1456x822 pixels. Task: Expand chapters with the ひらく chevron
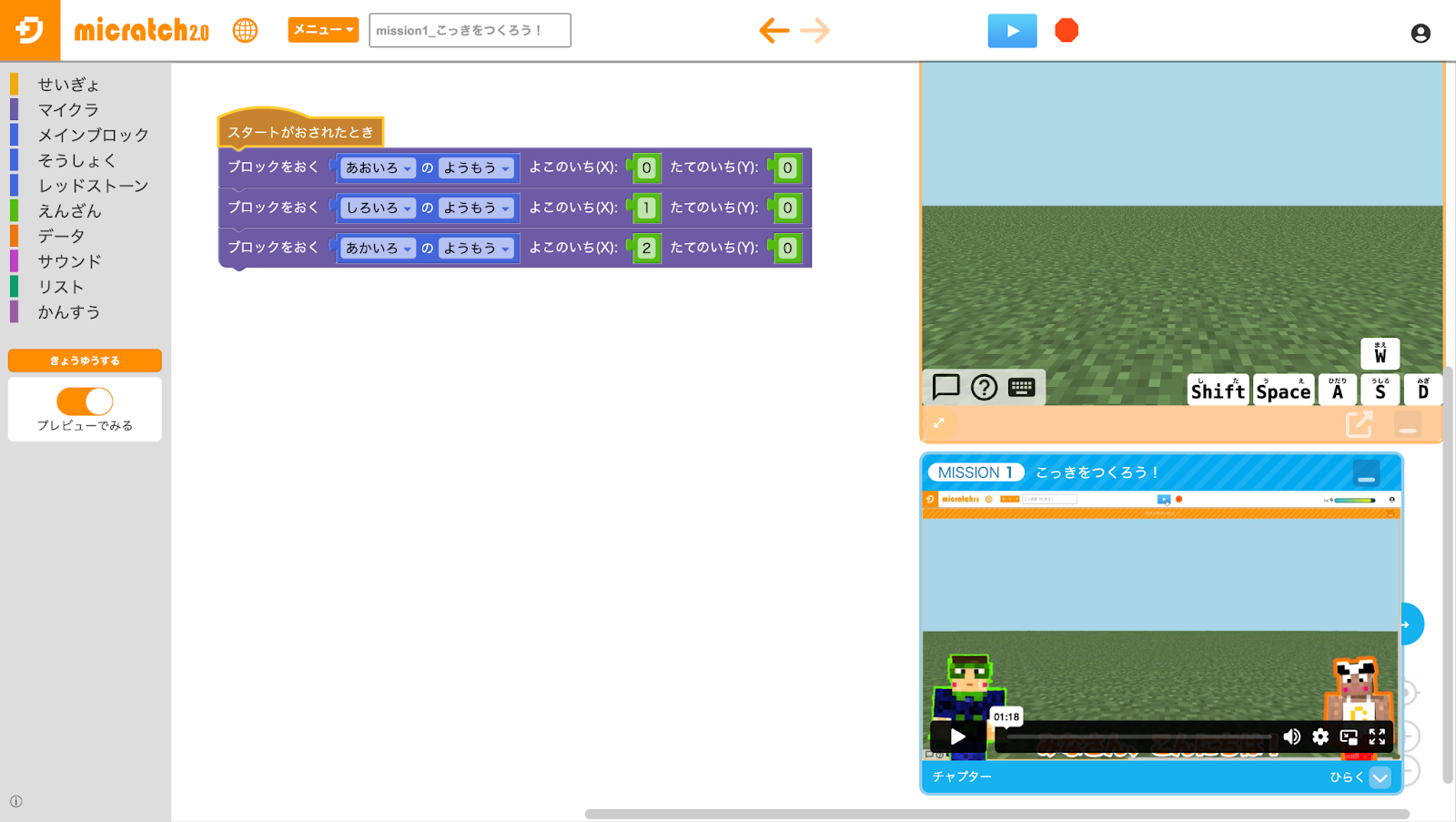pos(1380,777)
